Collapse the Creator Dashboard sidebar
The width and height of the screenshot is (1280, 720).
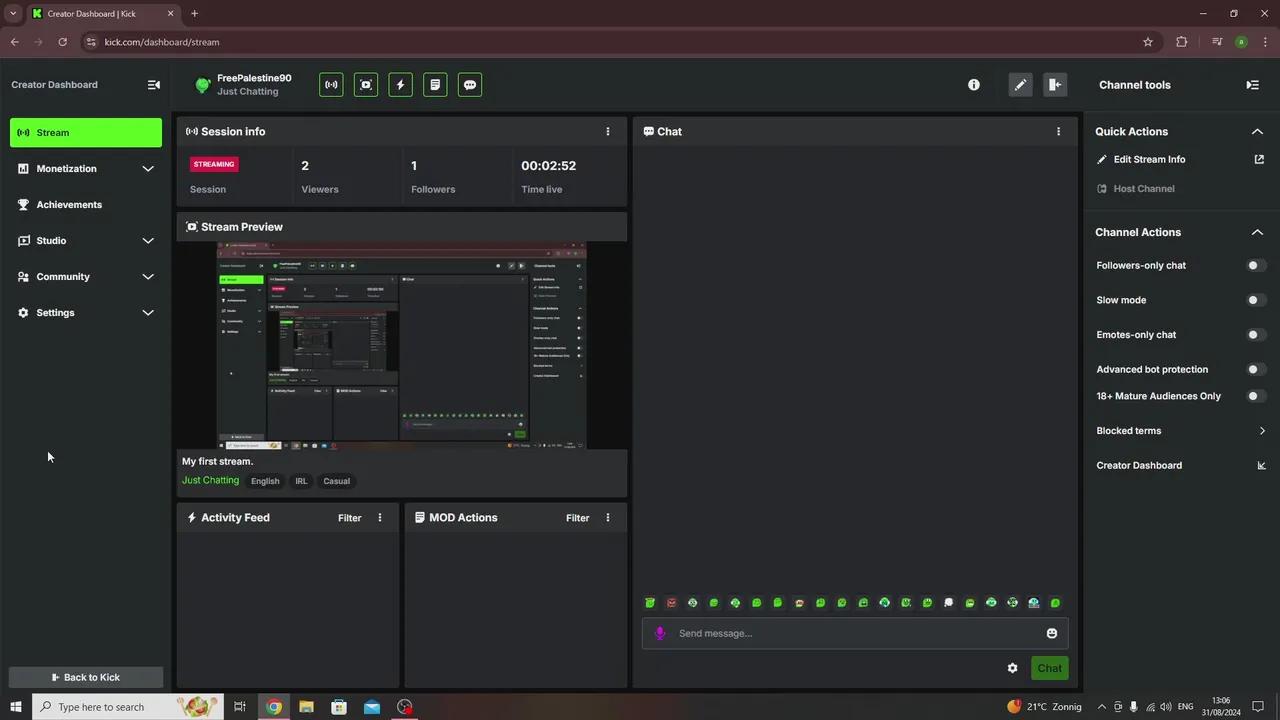(x=153, y=85)
